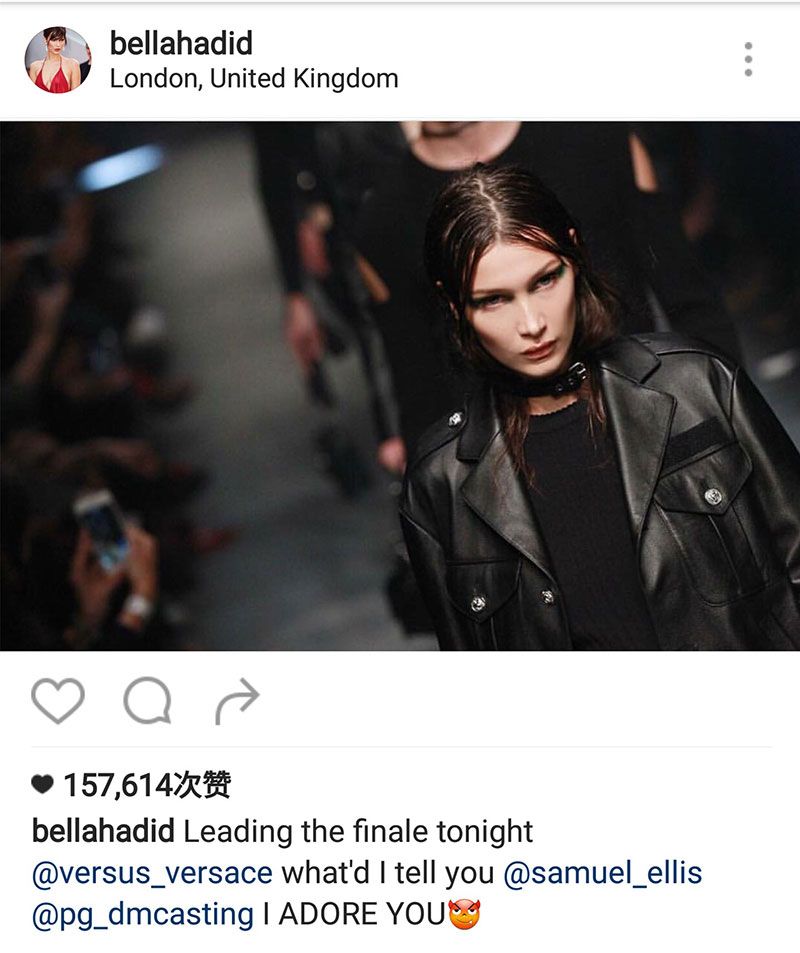
Task: Open @pg_dmcasting mention
Action: [142, 915]
